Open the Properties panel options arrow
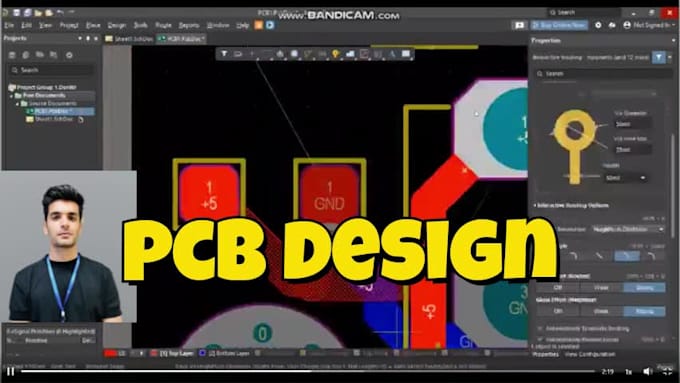This screenshot has height=383, width=680. [x=673, y=40]
